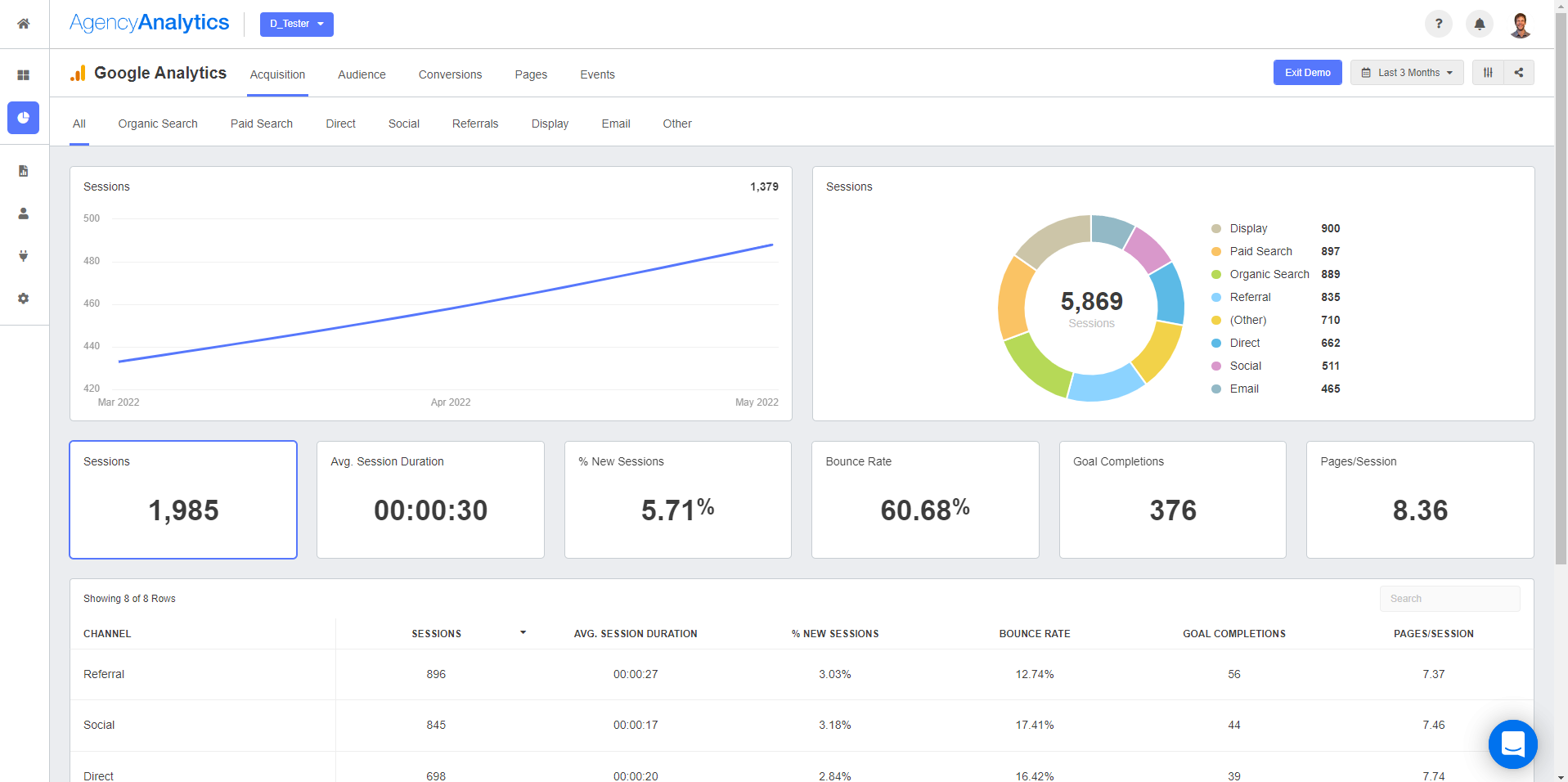The height and width of the screenshot is (782, 1568).
Task: Select the Email filter tab
Action: coord(616,124)
